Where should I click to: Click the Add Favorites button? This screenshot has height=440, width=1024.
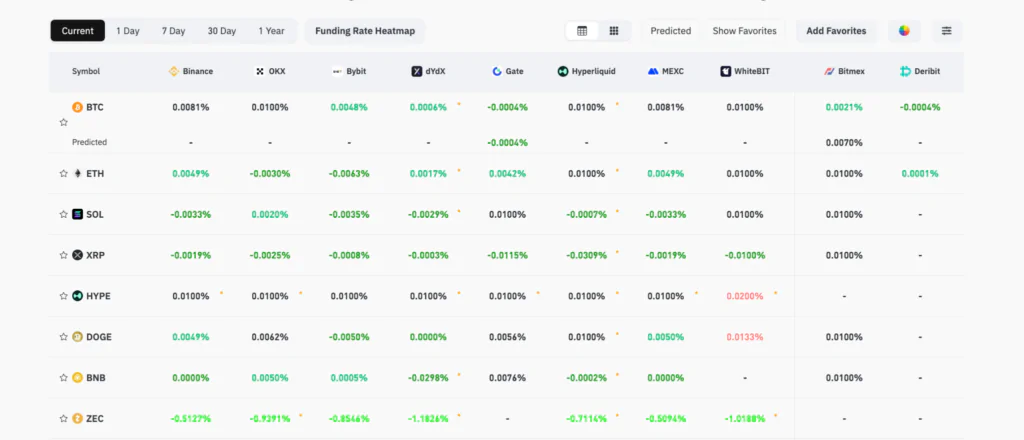[x=836, y=31]
